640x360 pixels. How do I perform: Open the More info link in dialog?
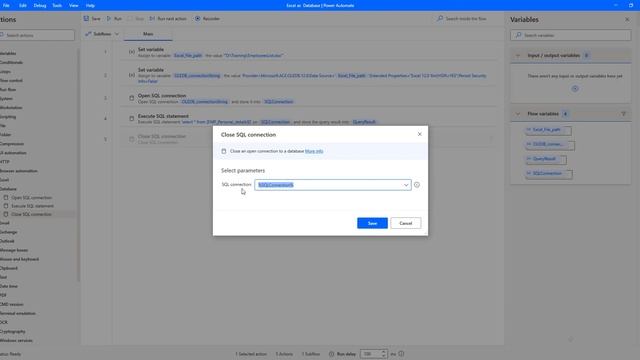314,151
